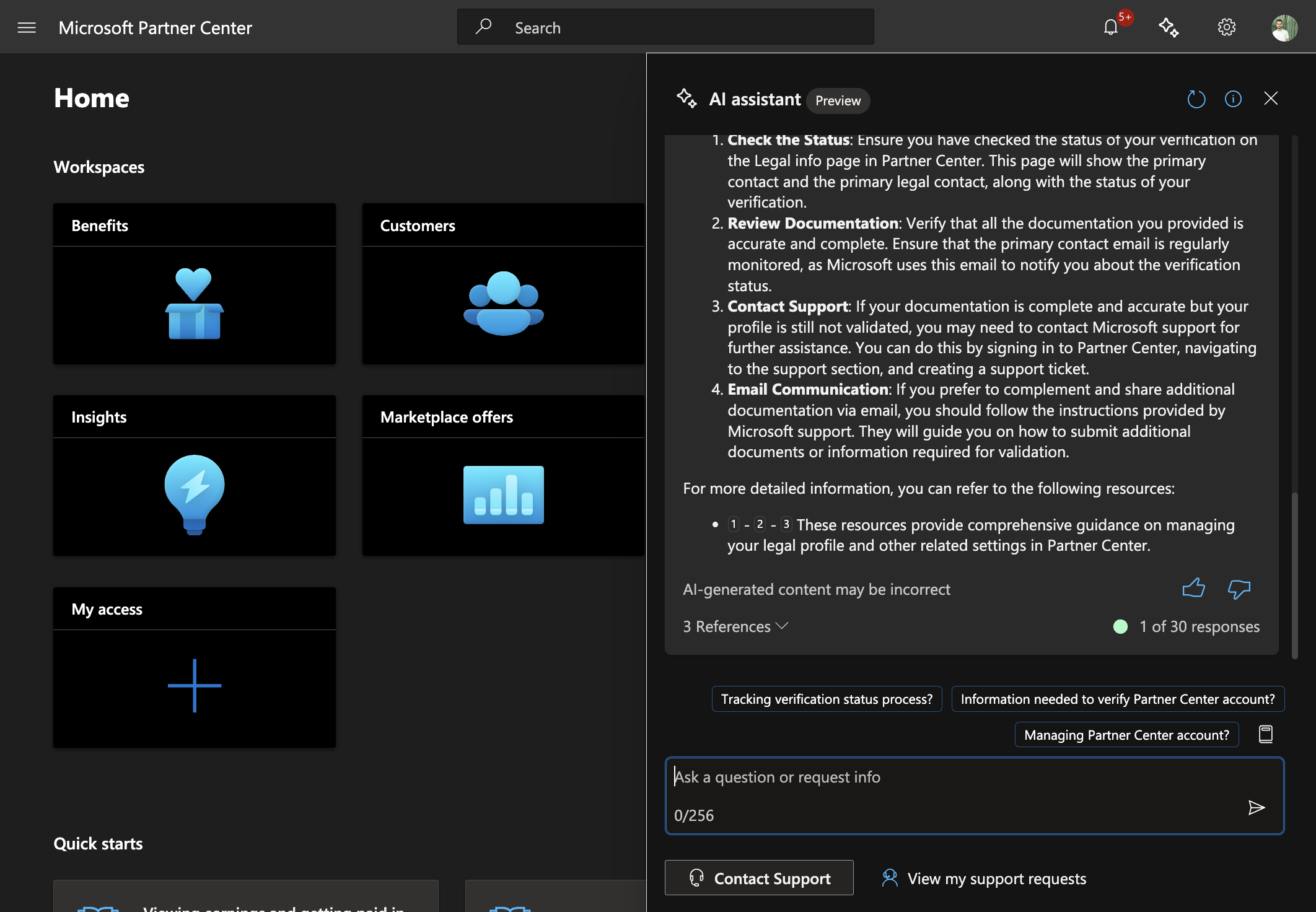This screenshot has width=1316, height=912.
Task: Click the AI assistant chat scrollbar
Action: (x=1294, y=576)
